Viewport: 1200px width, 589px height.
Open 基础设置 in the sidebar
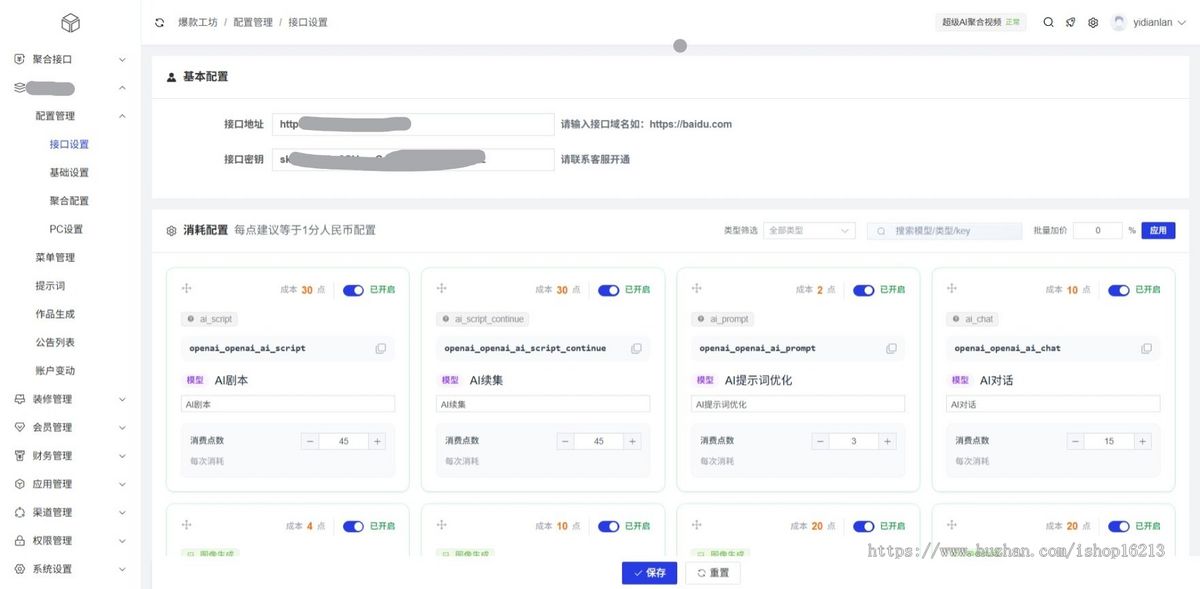69,172
